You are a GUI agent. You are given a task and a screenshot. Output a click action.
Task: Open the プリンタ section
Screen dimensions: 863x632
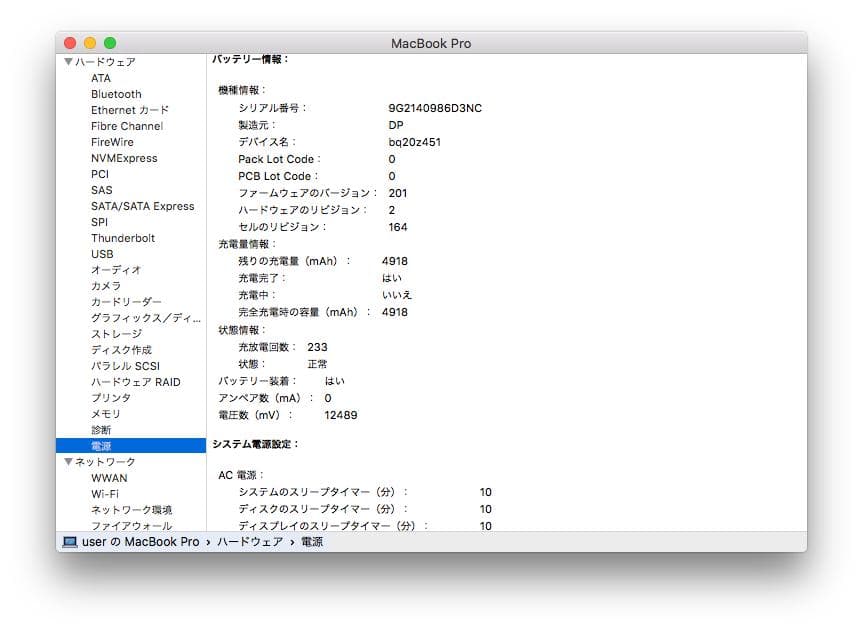(111, 397)
